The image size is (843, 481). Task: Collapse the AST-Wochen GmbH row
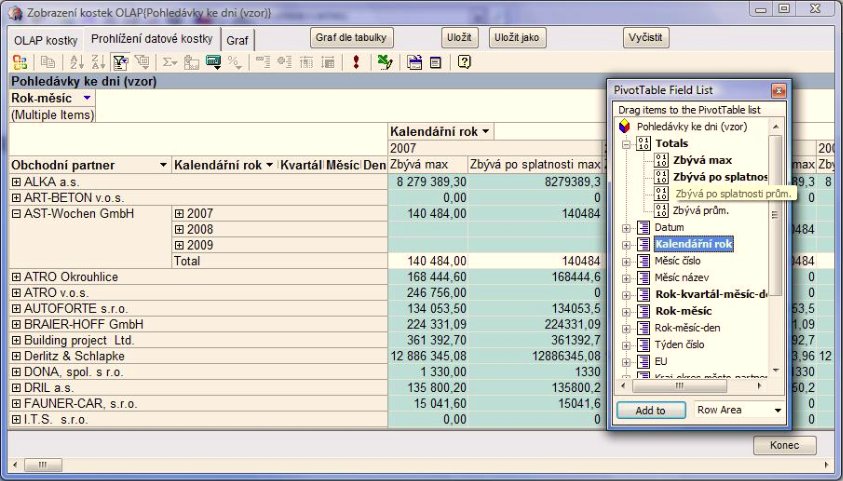(x=16, y=214)
